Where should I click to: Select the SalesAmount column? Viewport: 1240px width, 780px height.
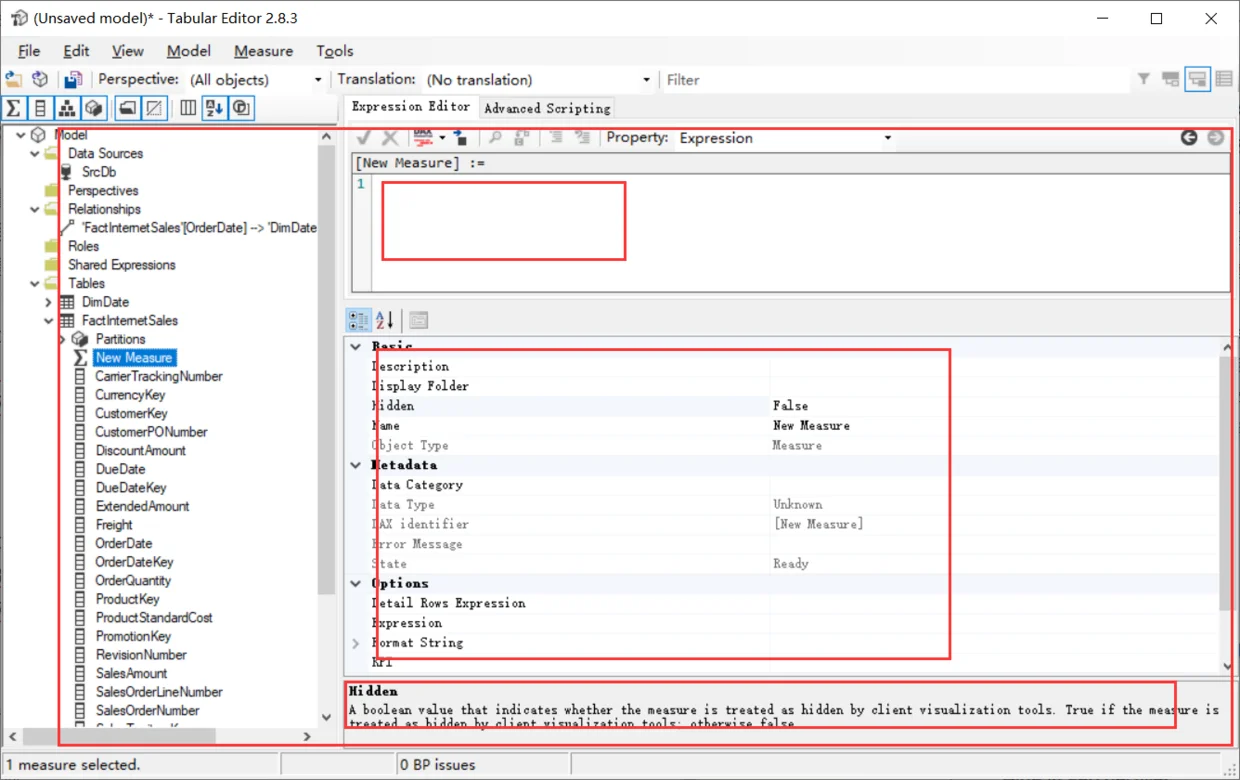click(x=132, y=673)
